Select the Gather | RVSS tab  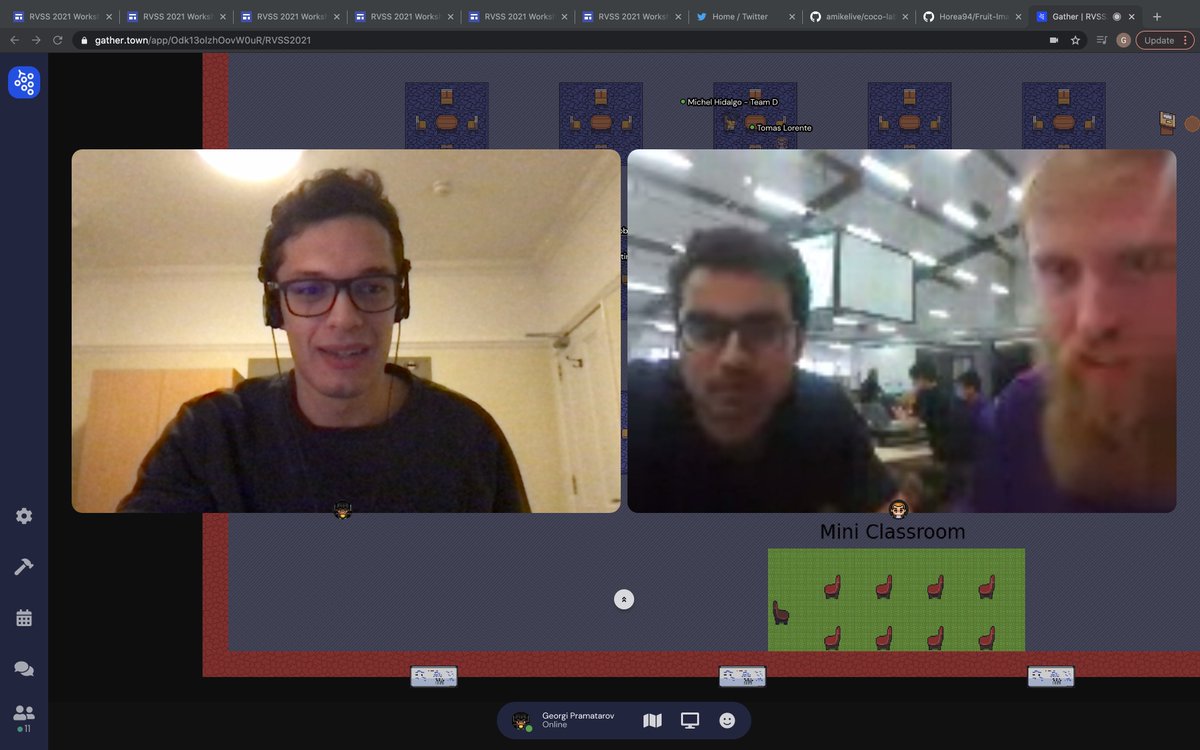[x=1087, y=17]
